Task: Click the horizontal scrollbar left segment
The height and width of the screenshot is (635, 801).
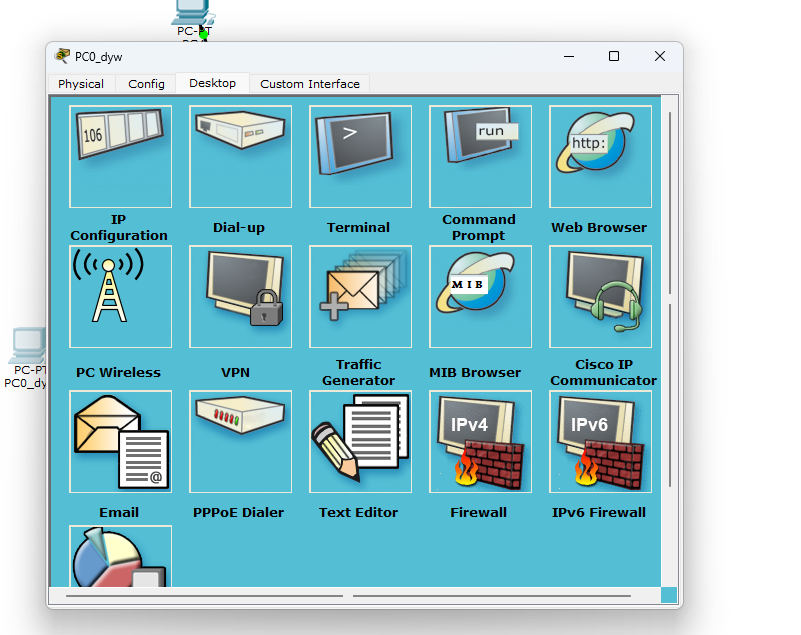Action: point(204,596)
